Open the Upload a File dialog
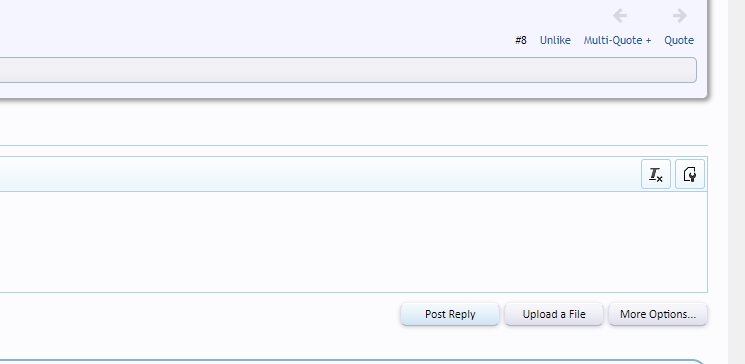 (554, 314)
